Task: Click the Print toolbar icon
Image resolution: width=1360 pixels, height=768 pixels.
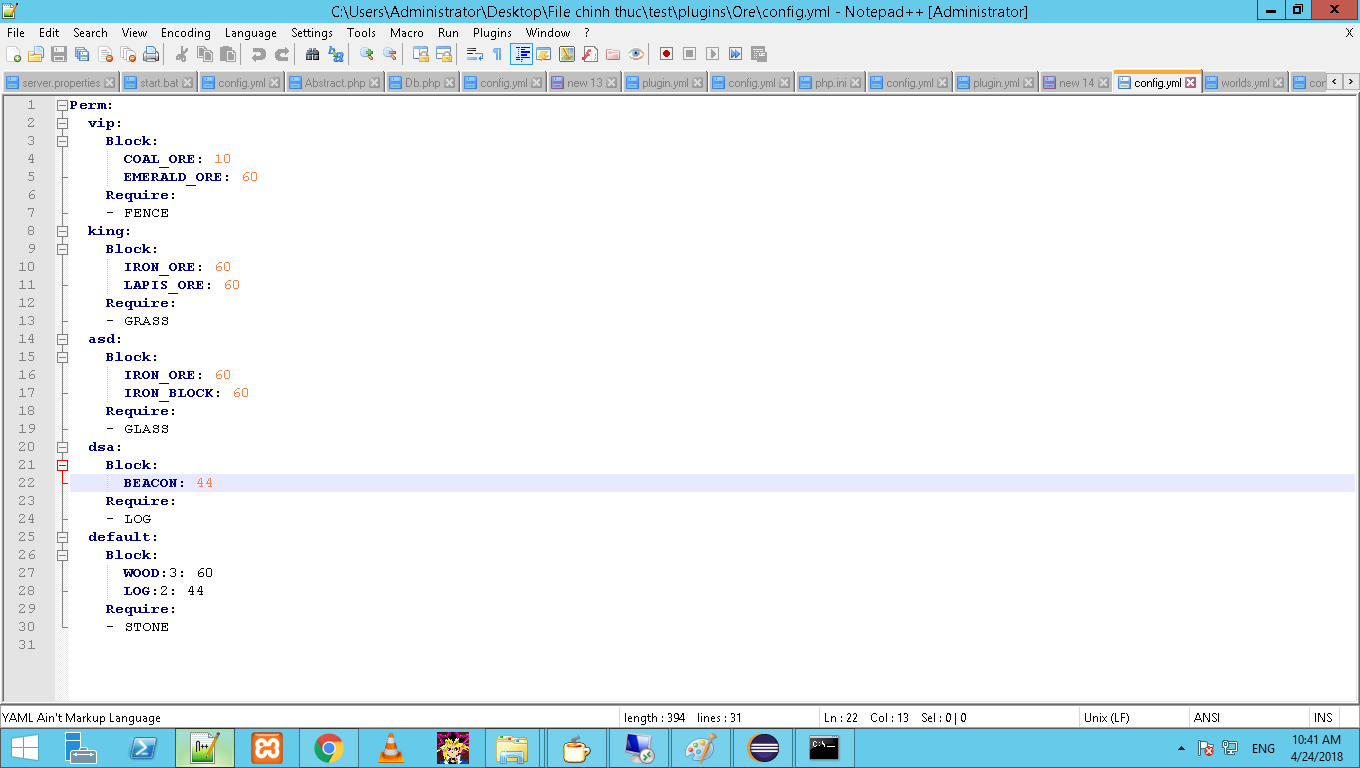Action: (151, 54)
